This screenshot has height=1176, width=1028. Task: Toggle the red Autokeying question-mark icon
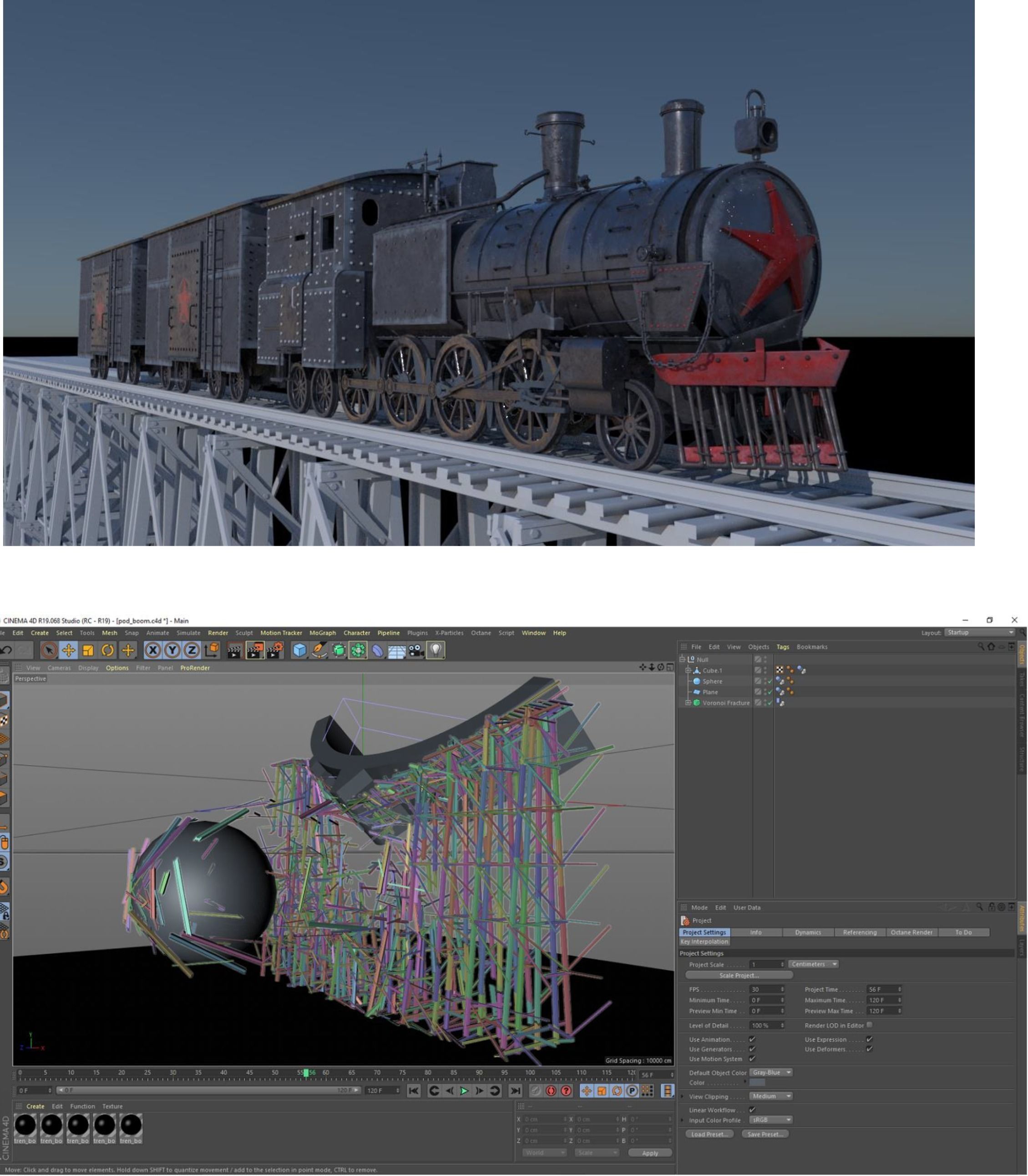566,1091
